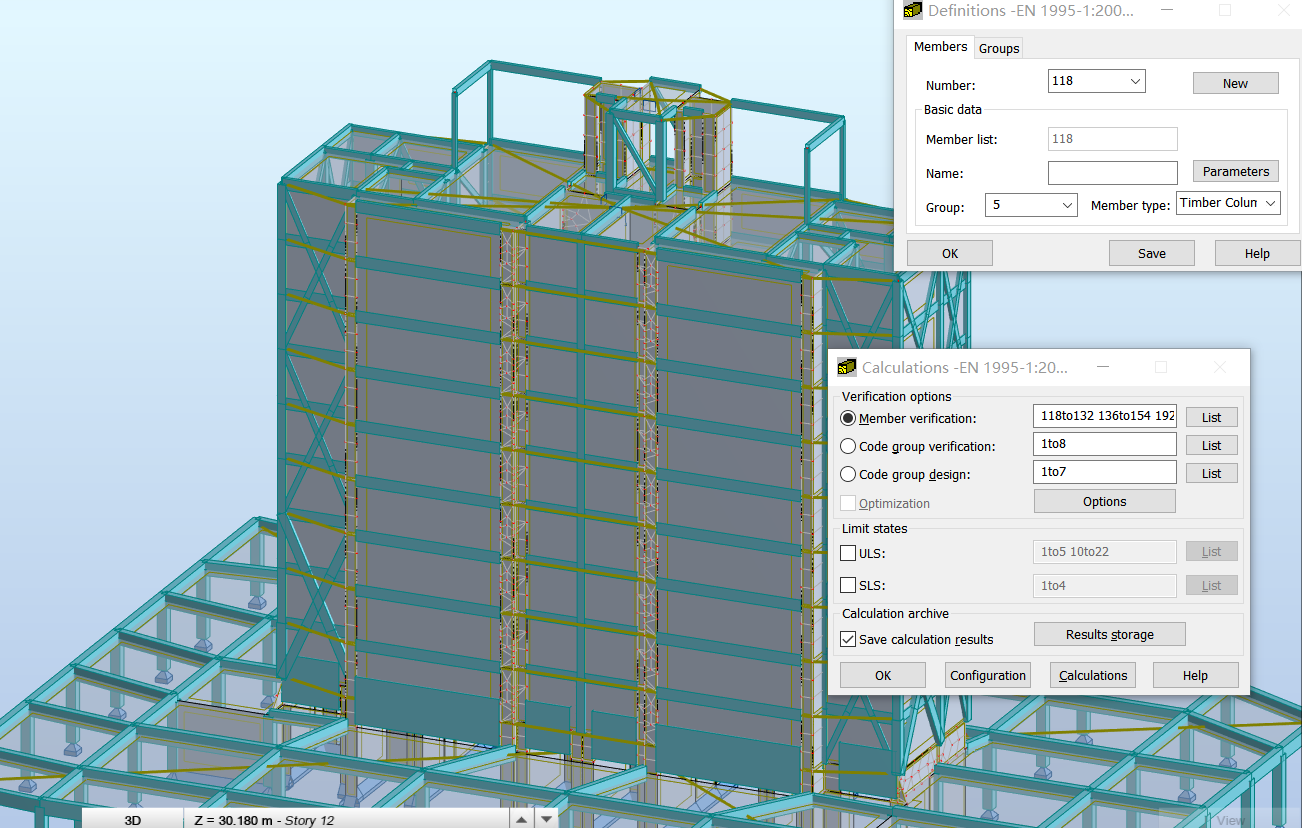Open the member Number dropdown
Image resolution: width=1302 pixels, height=828 pixels.
[1135, 80]
